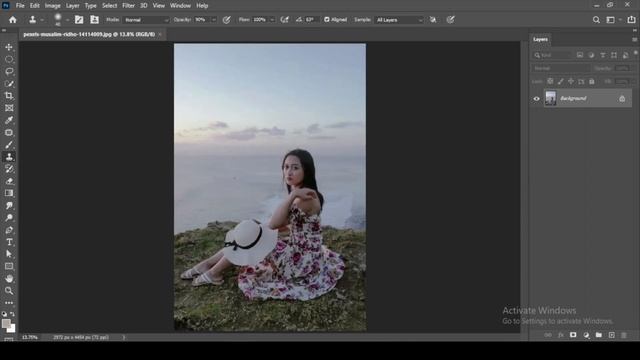Image resolution: width=640 pixels, height=360 pixels.
Task: Click the background color swatch
Action: click(12, 328)
